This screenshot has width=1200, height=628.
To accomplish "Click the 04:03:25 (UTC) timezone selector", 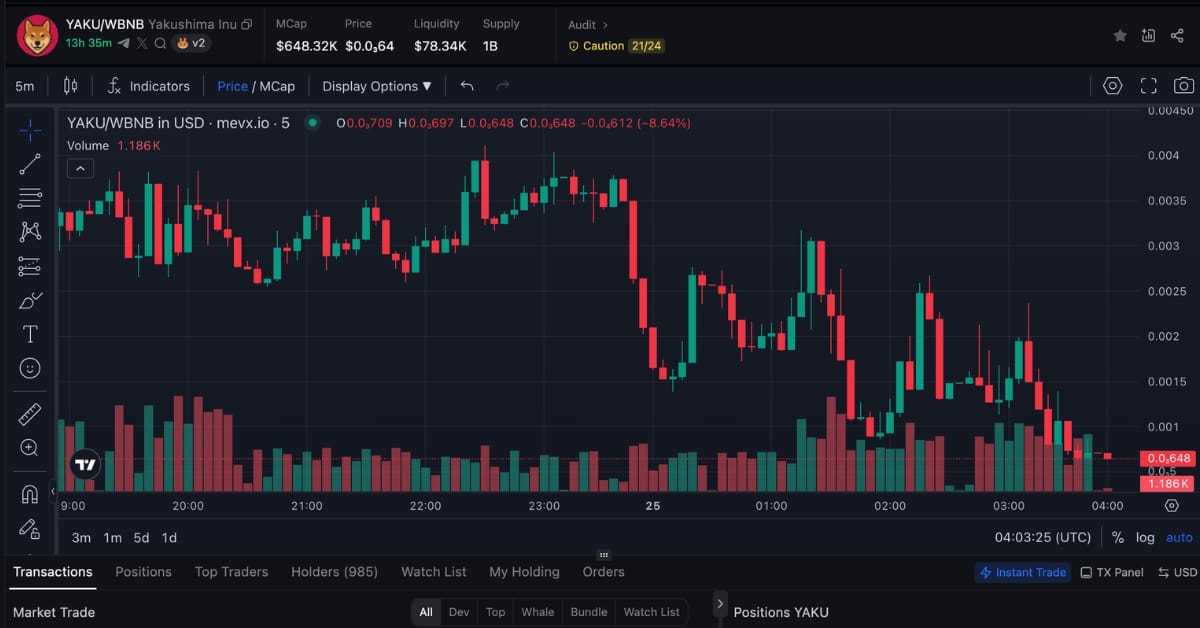I will (x=1042, y=537).
